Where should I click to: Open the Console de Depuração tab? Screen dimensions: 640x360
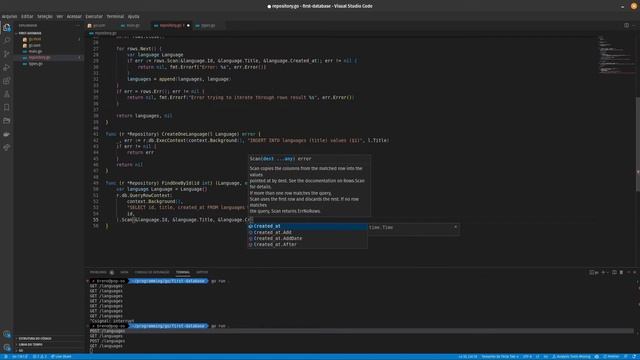(152, 272)
